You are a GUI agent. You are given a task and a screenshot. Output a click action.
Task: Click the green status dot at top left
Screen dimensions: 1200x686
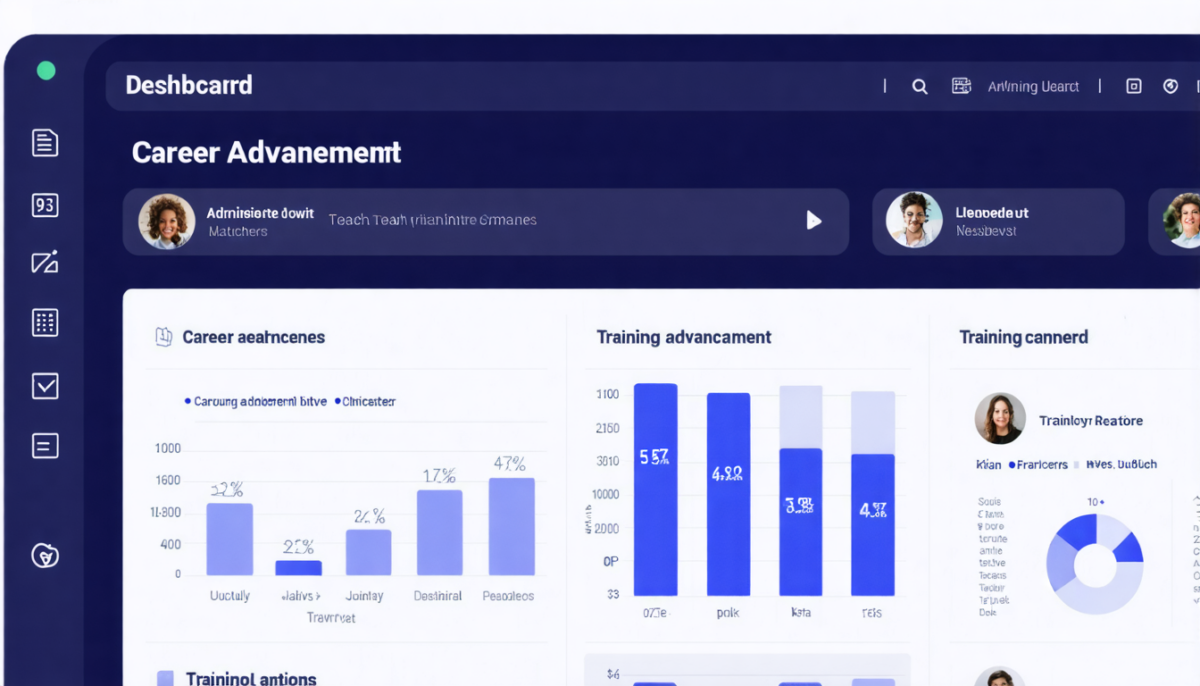(x=46, y=71)
